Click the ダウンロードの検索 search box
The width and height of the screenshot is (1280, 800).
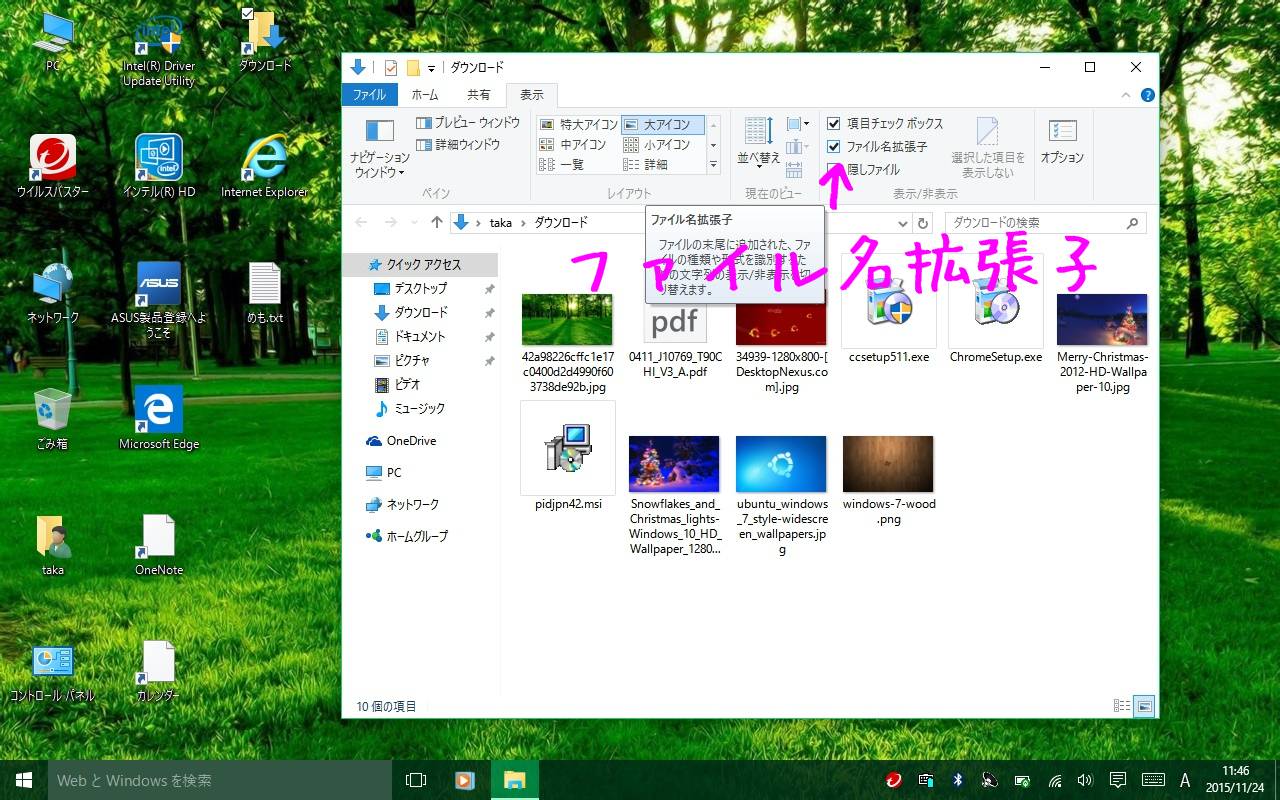tap(1045, 223)
